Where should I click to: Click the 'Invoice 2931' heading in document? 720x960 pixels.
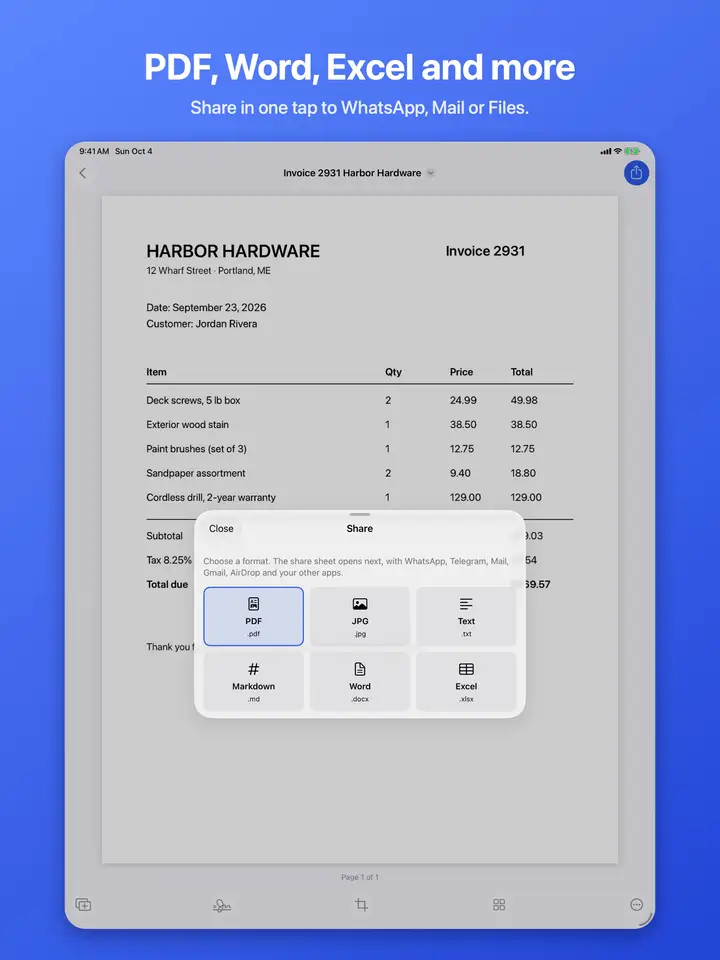coord(485,251)
